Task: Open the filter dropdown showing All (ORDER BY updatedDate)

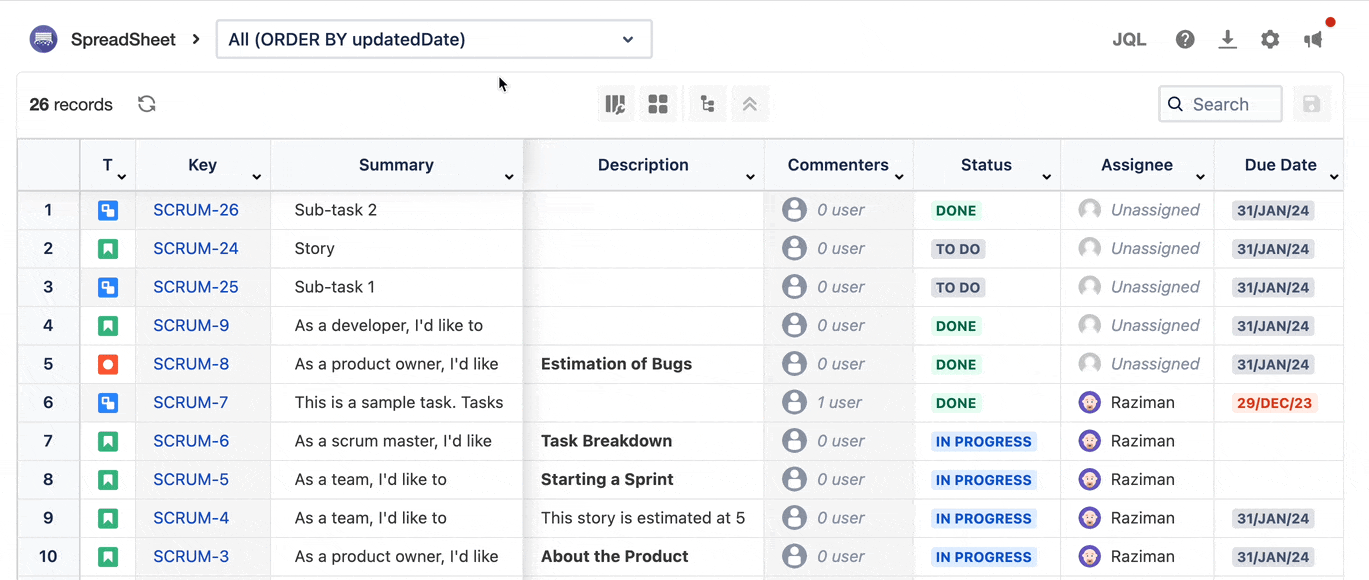Action: pyautogui.click(x=434, y=40)
